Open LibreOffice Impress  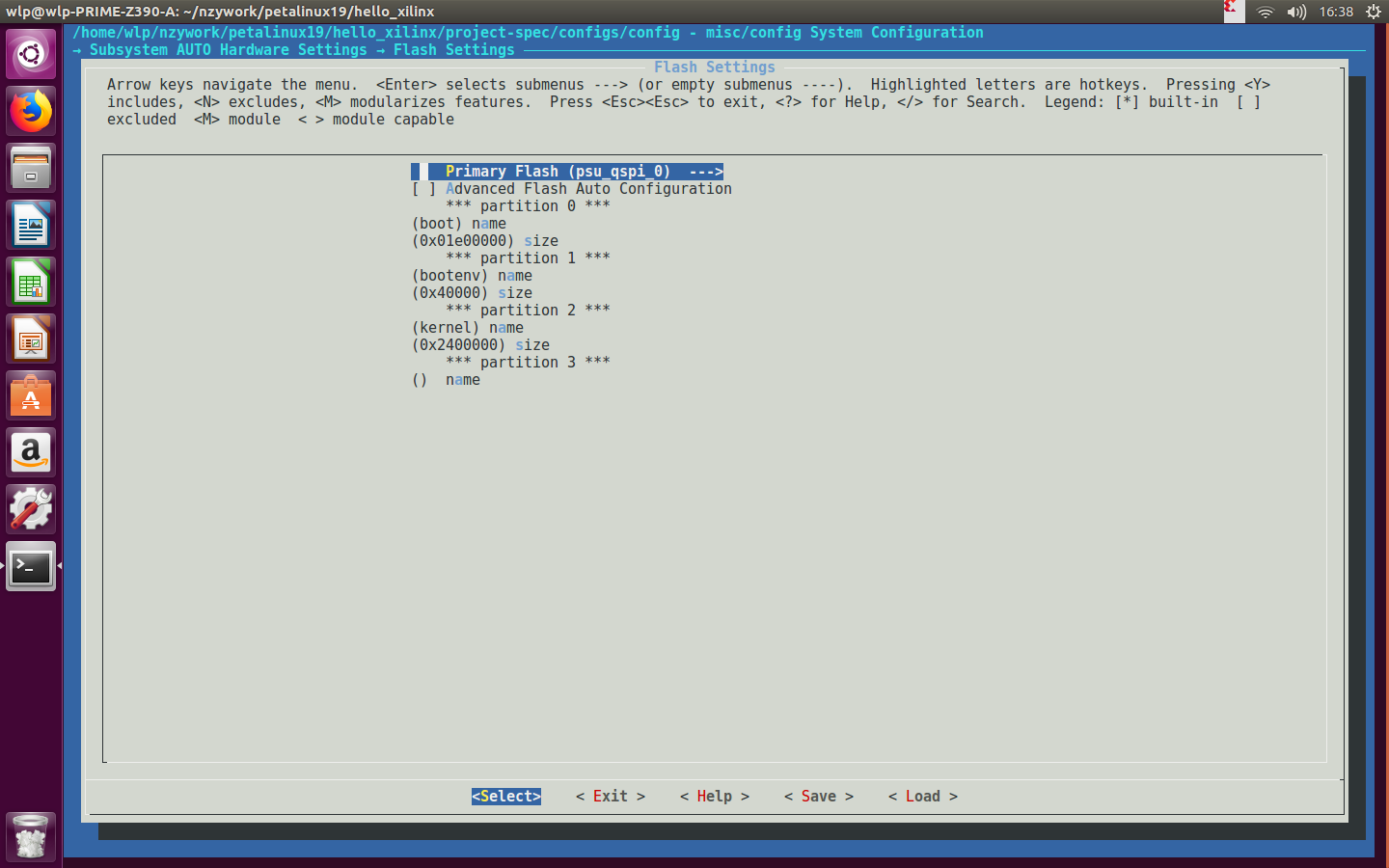30,338
